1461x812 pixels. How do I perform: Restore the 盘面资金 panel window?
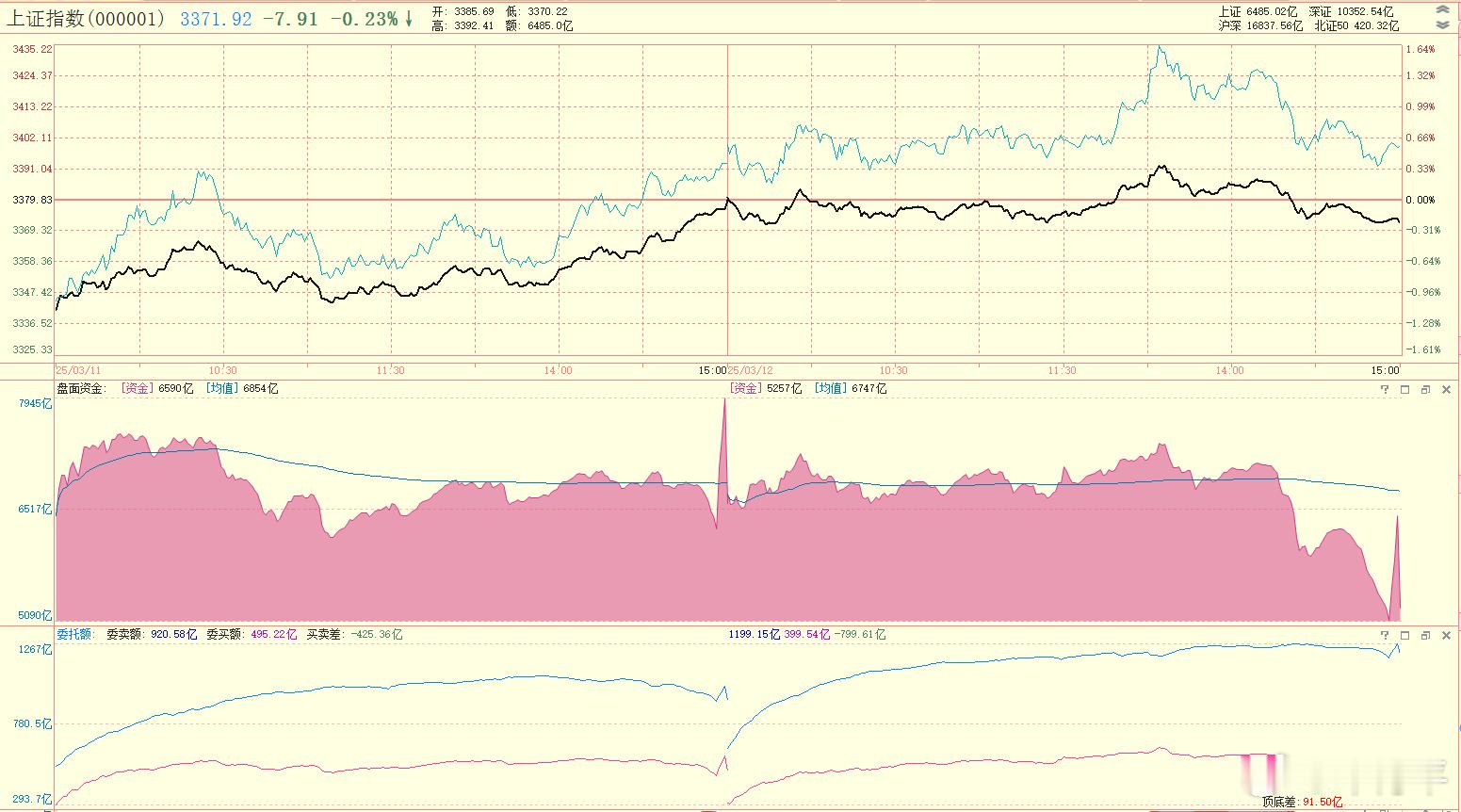click(1425, 389)
